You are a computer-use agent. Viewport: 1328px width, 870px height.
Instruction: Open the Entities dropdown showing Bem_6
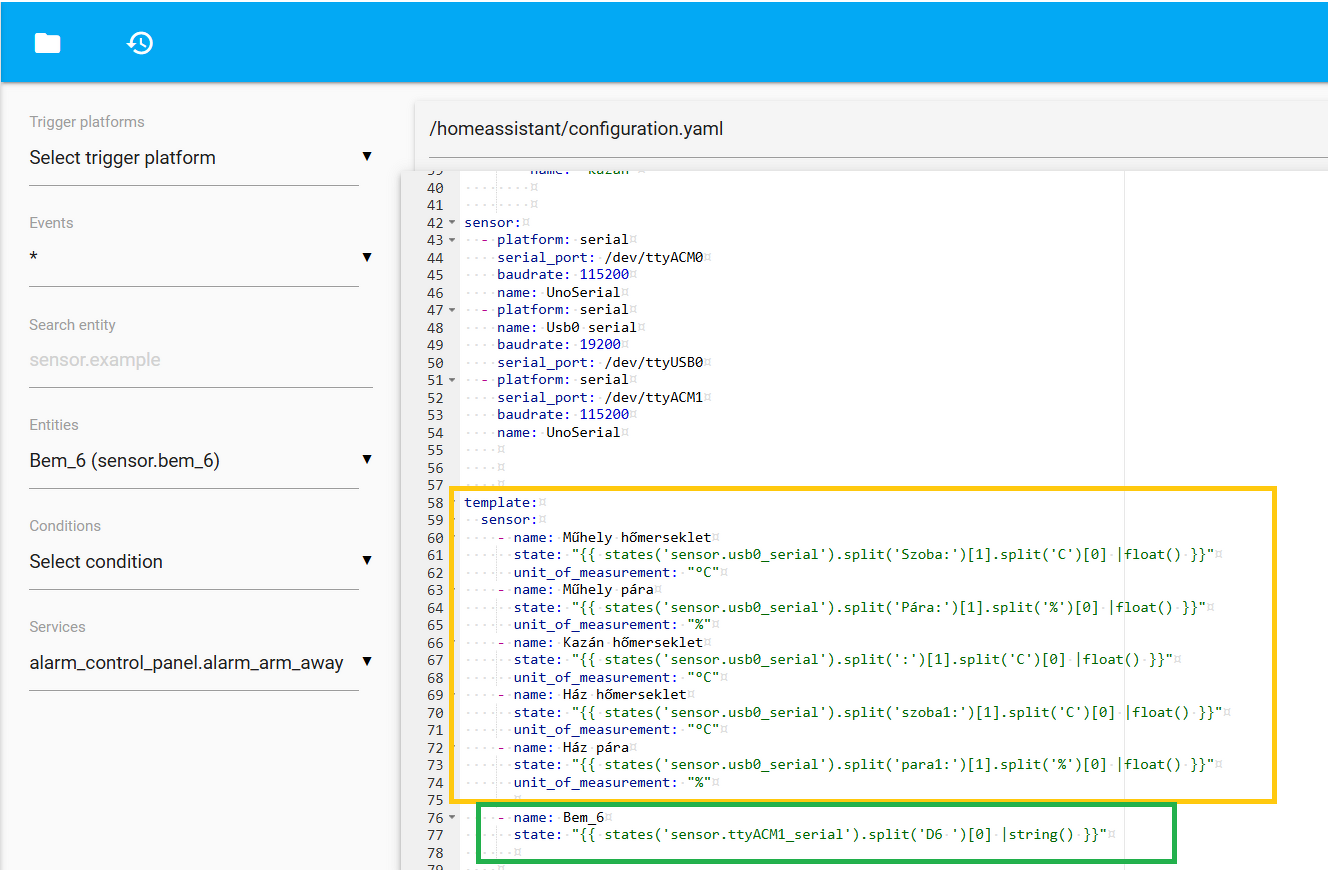coord(201,460)
